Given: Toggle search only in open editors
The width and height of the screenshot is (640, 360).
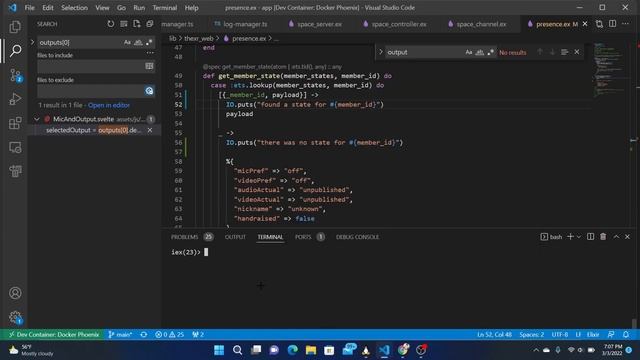Looking at the screenshot, I should pos(149,66).
